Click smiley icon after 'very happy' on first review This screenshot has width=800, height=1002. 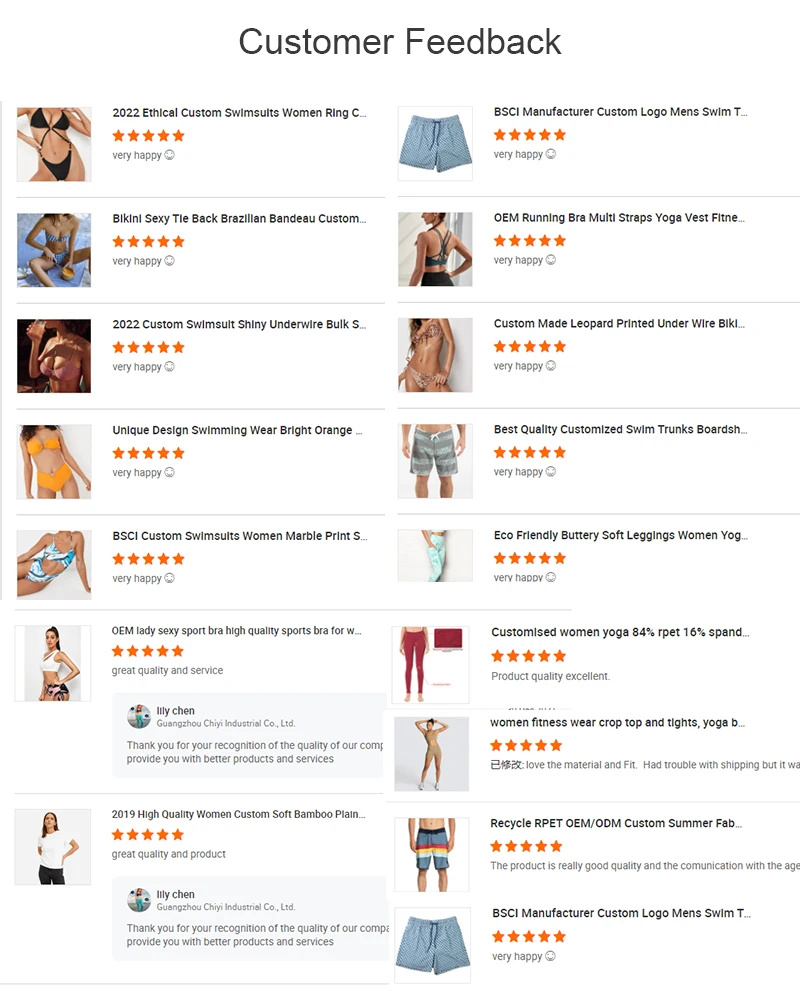[x=169, y=155]
